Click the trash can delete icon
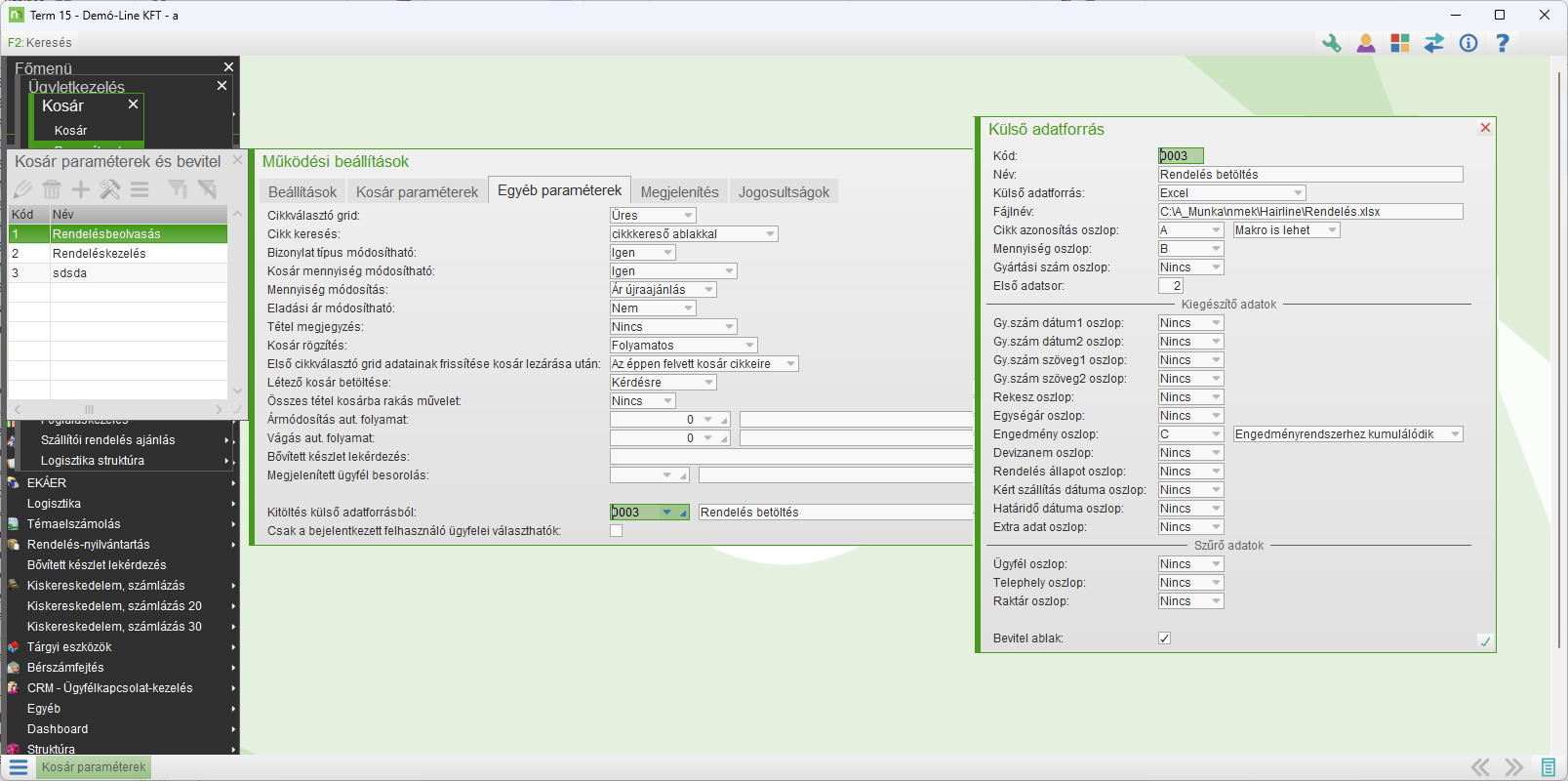The height and width of the screenshot is (781, 1568). click(52, 189)
